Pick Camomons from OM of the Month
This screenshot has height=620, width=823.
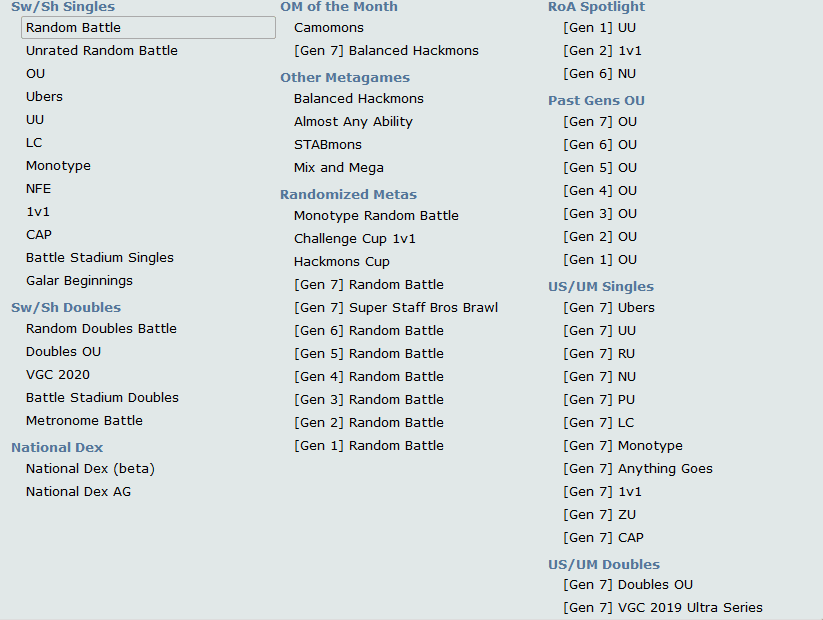pyautogui.click(x=329, y=27)
